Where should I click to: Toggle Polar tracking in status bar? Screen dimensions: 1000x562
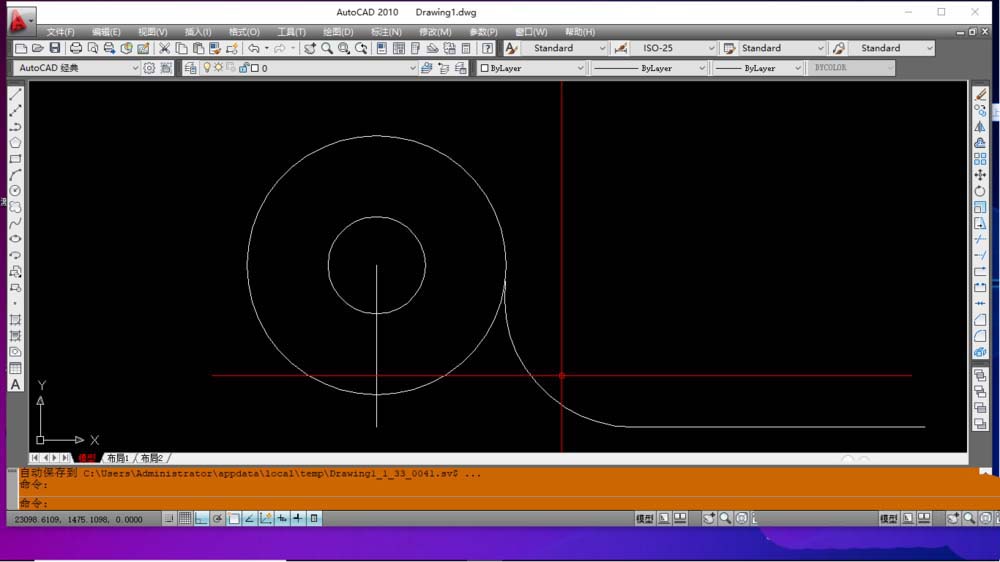coord(217,519)
